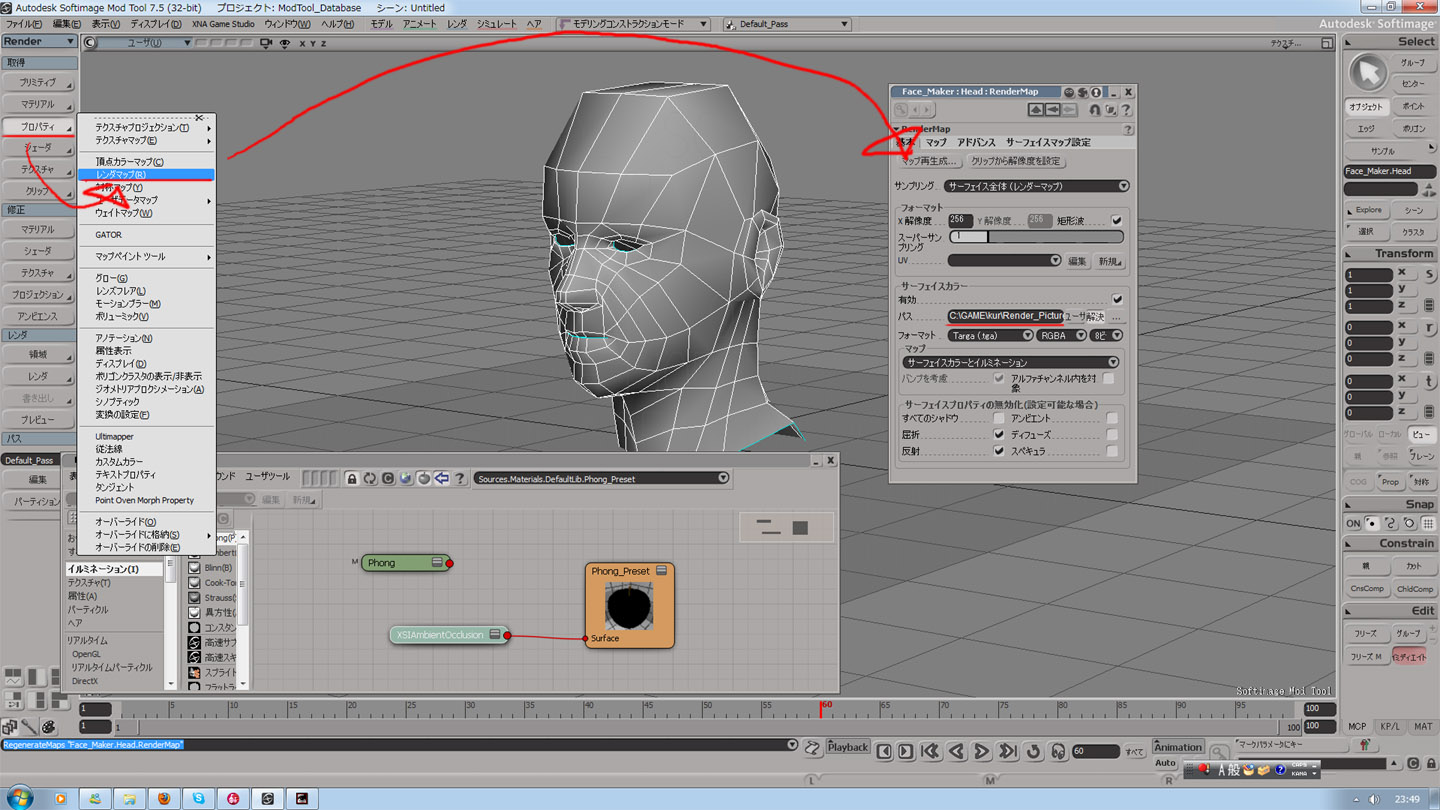Image resolution: width=1440 pixels, height=810 pixels.
Task: Click the refresh icon in Render Tree toolbar
Action: point(370,479)
